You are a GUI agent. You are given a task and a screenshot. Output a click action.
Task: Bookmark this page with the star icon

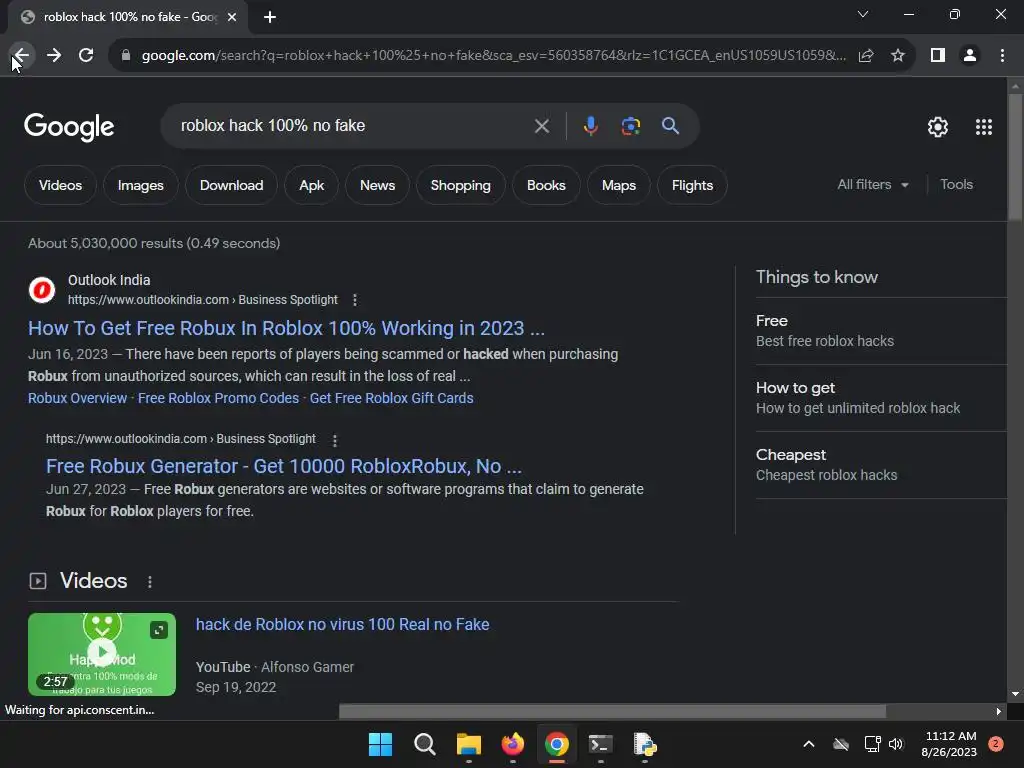pos(898,56)
